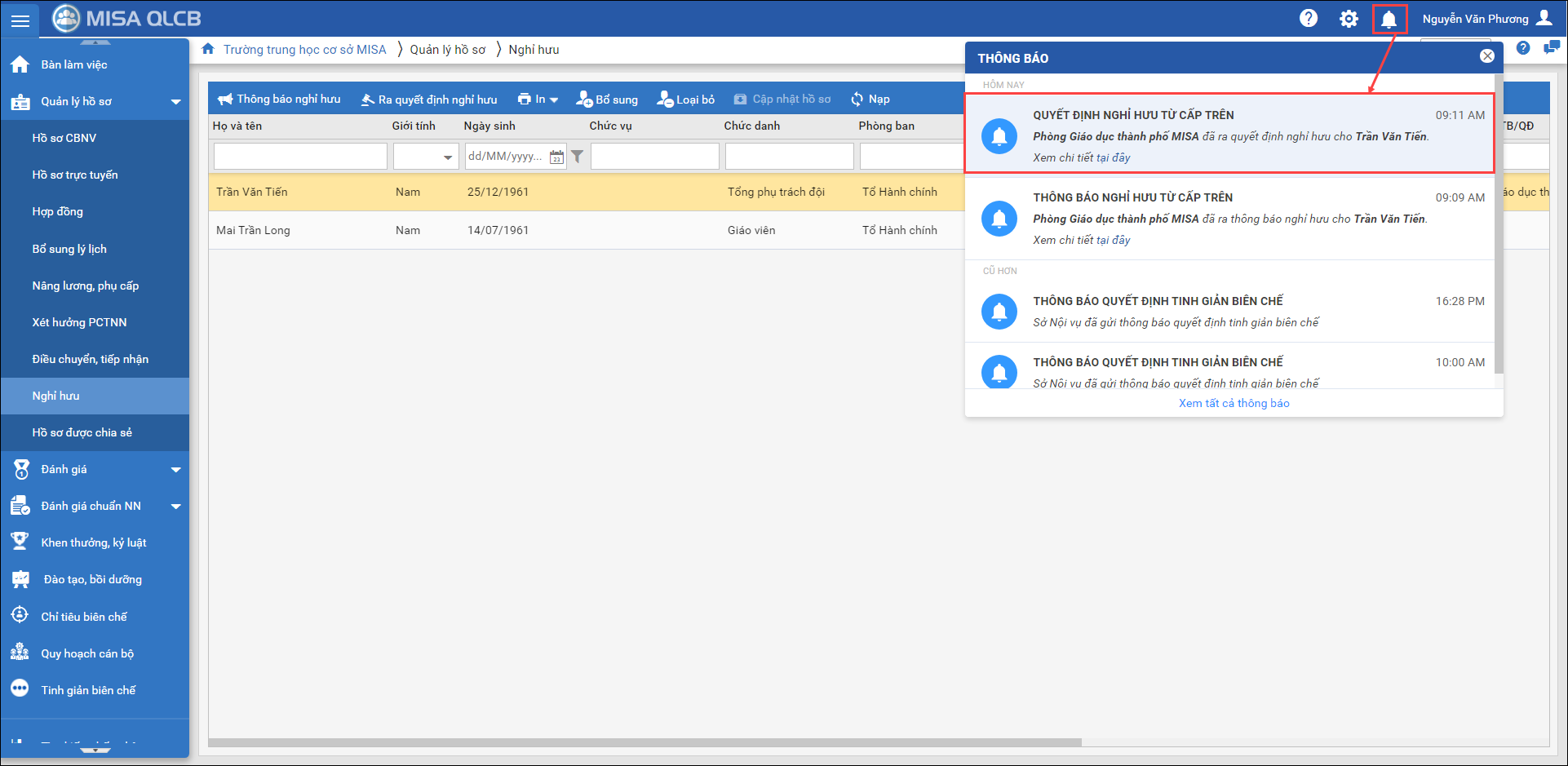Close the Thông báo notification panel

(1487, 56)
